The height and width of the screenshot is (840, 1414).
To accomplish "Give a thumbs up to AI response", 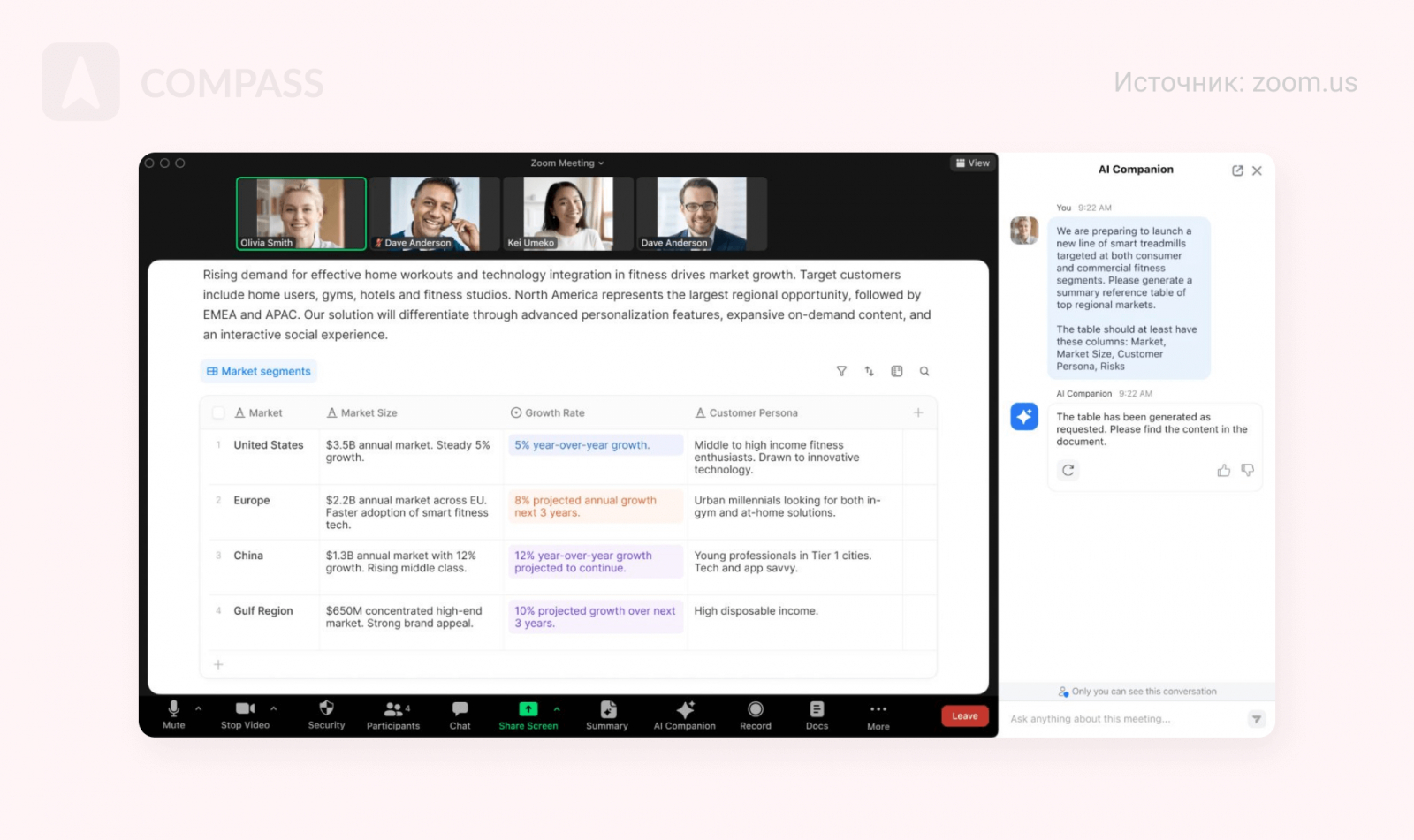I will (1224, 470).
